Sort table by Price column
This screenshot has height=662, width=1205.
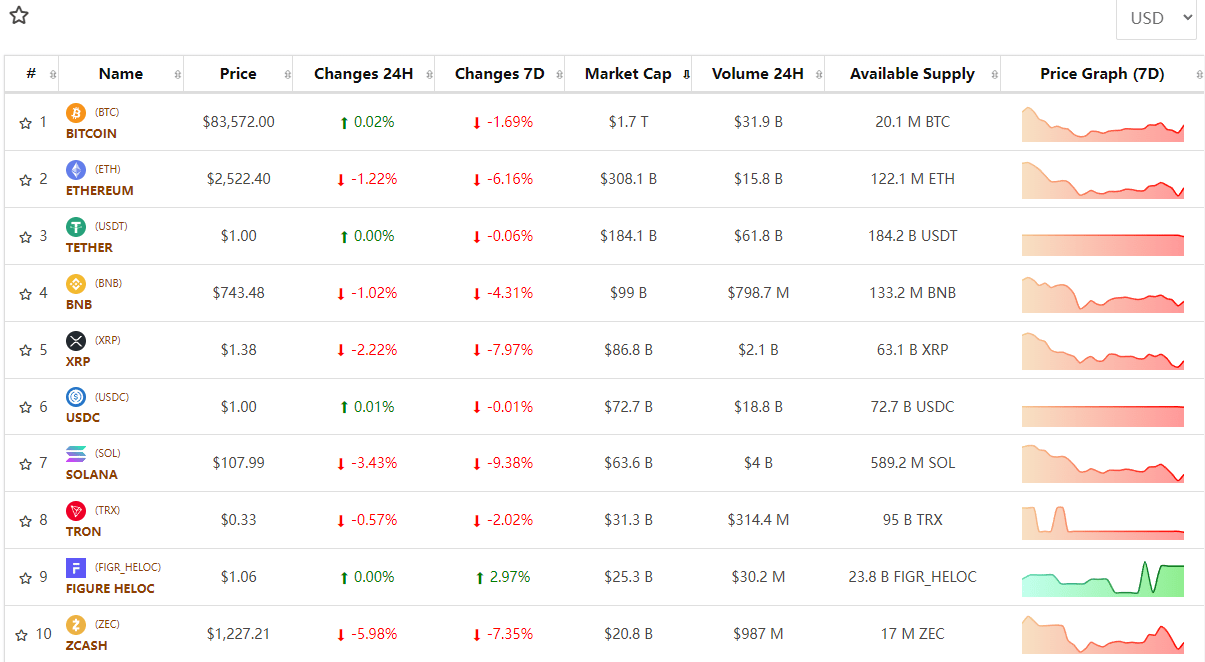coord(238,74)
